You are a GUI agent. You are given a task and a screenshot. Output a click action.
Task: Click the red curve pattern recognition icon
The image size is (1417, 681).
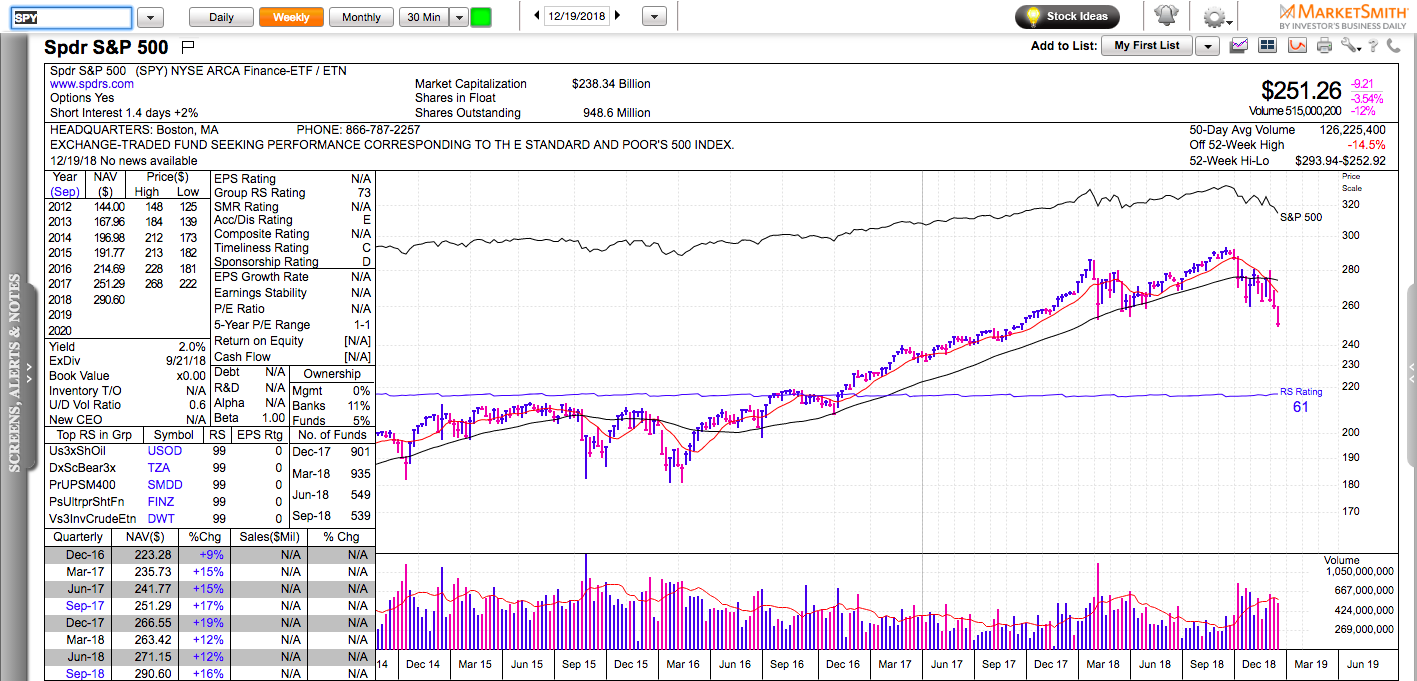tap(1297, 45)
